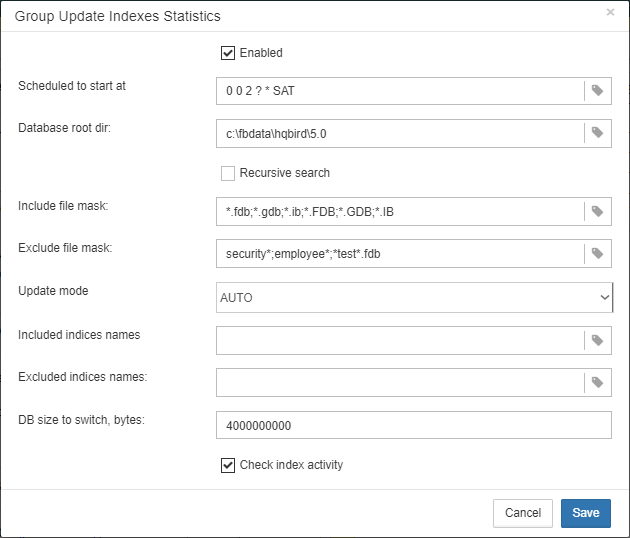630x538 pixels.
Task: Click the empty Included indices names field
Action: tap(400, 340)
